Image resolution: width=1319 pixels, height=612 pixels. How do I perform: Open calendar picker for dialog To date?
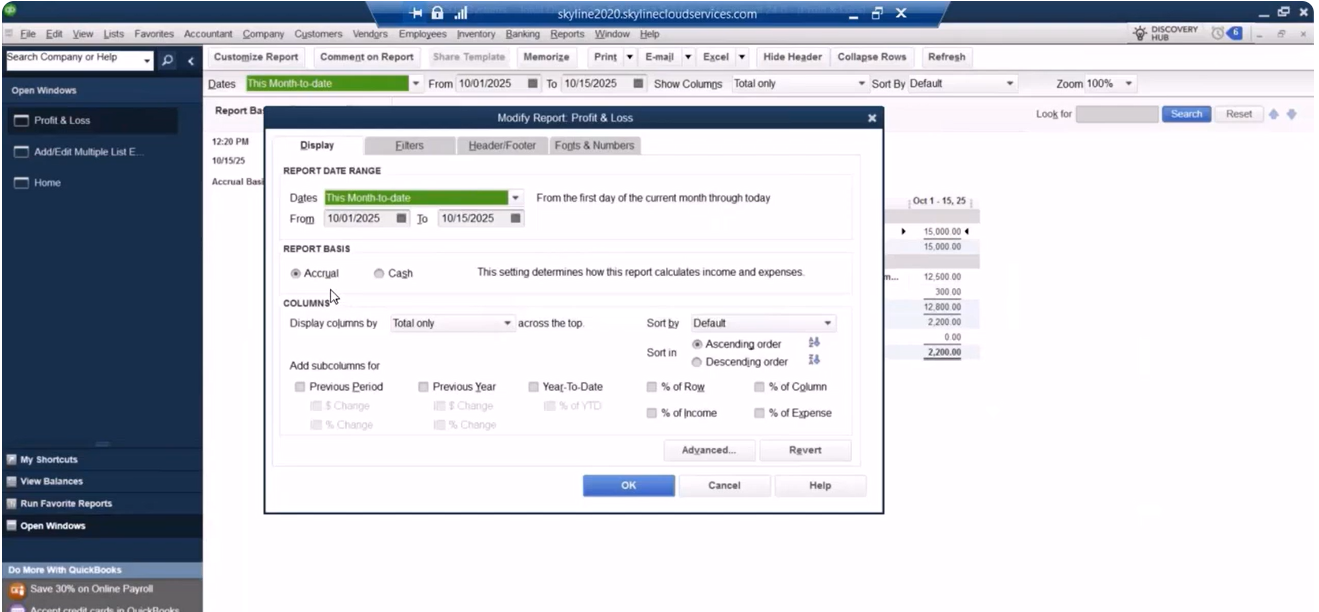click(x=516, y=218)
